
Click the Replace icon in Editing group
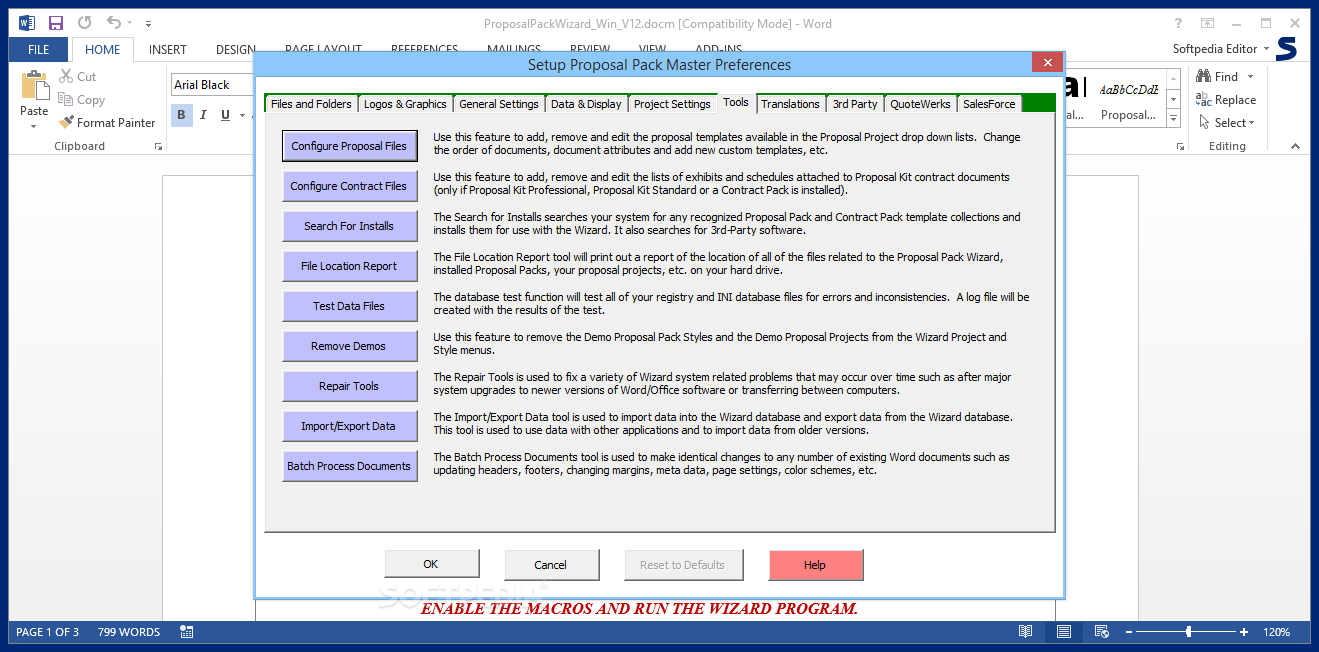click(1204, 99)
